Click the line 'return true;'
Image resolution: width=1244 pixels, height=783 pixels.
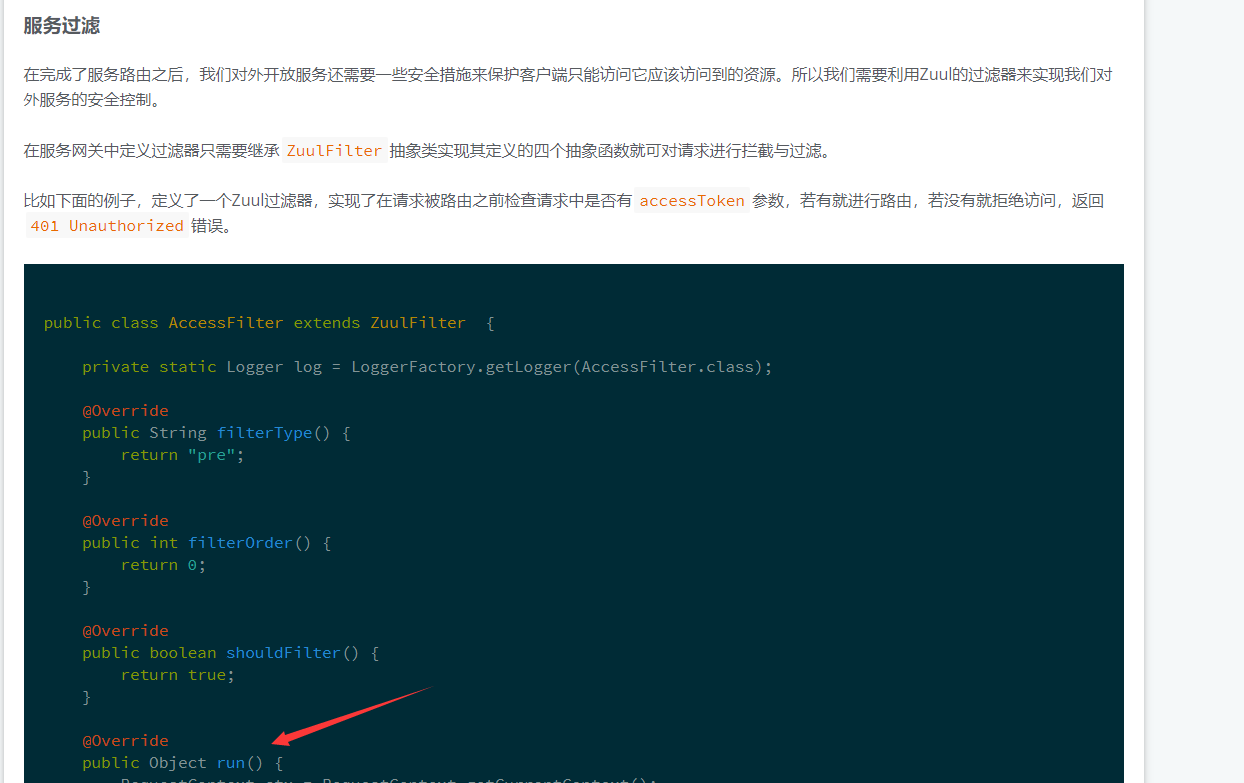pos(178,675)
